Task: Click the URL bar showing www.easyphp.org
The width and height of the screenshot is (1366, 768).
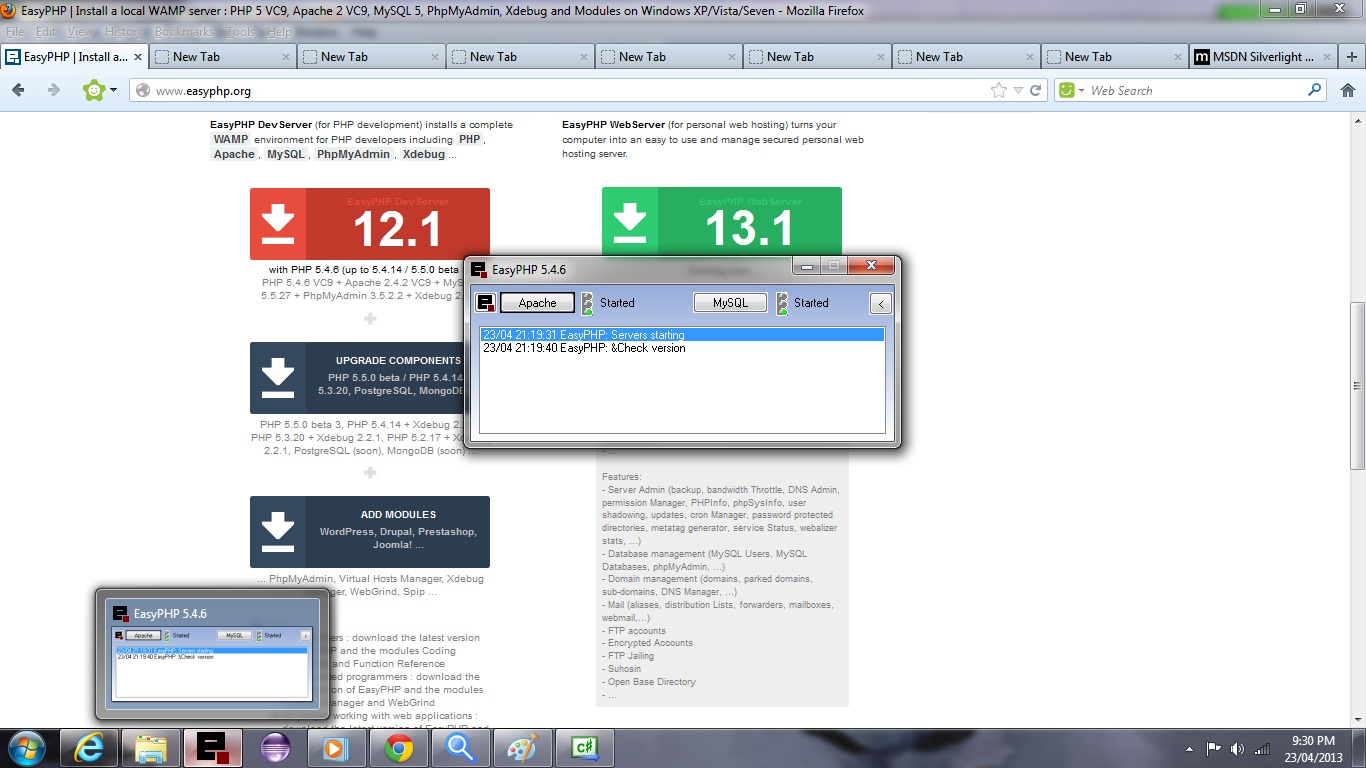Action: pos(570,90)
